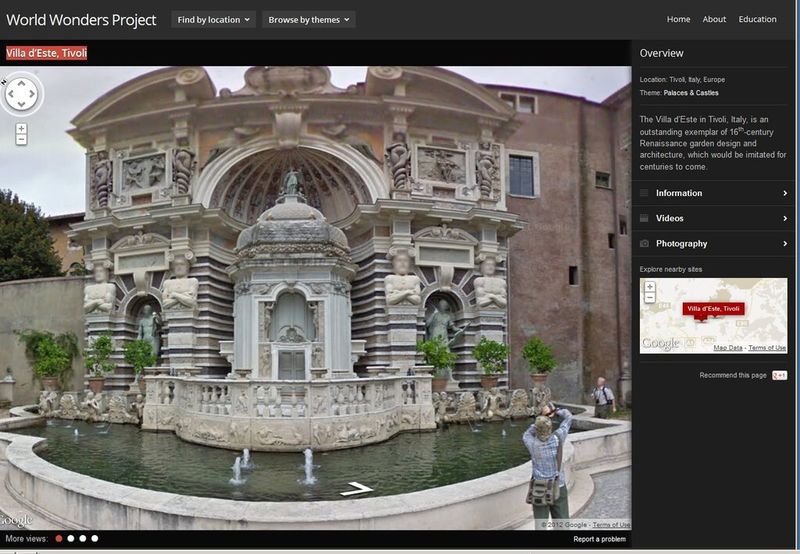Click the Villa d'Este description paragraph
Image resolution: width=800 pixels, height=554 pixels.
click(713, 143)
